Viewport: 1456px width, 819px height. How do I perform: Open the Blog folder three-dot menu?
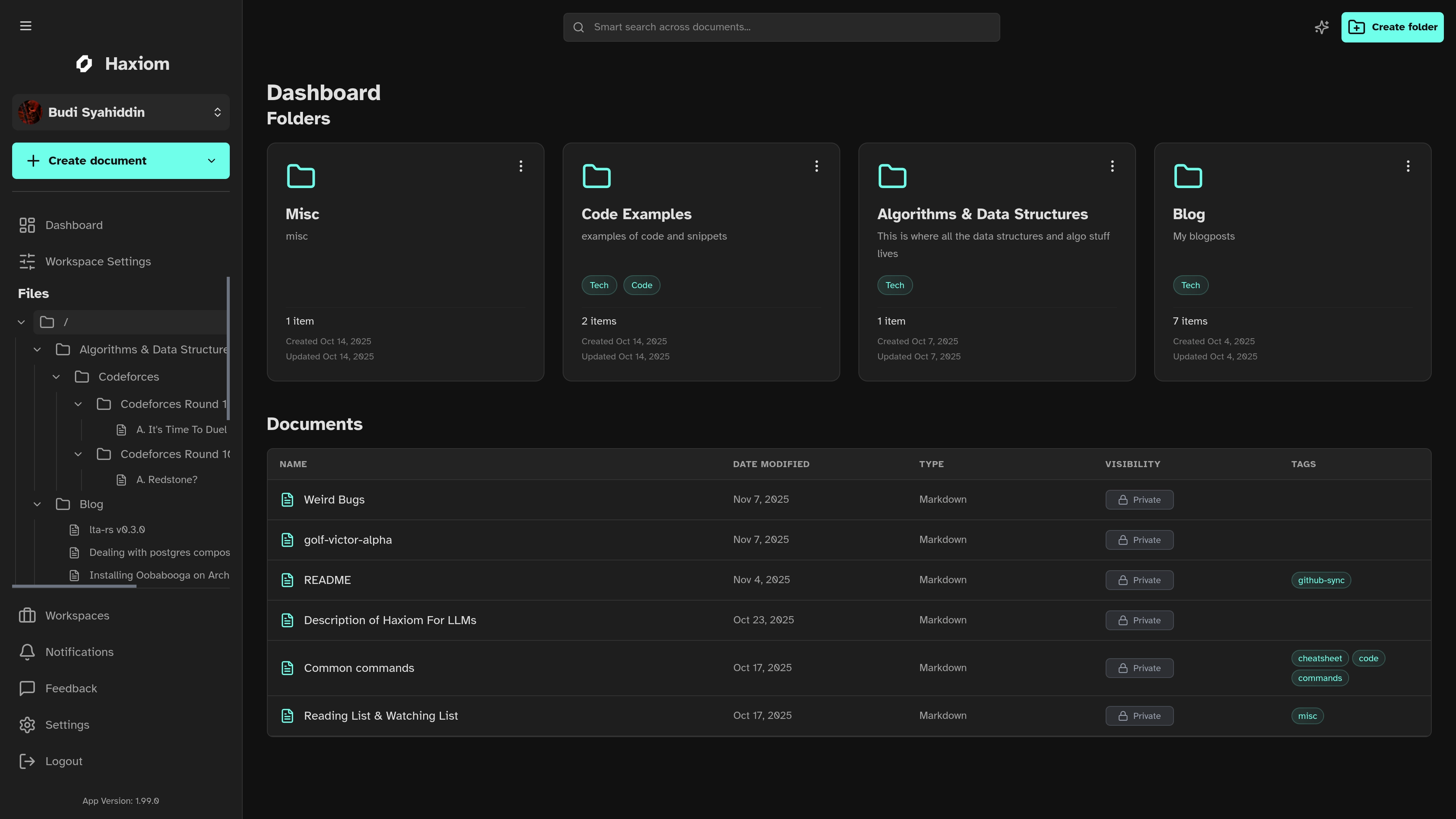[x=1407, y=166]
